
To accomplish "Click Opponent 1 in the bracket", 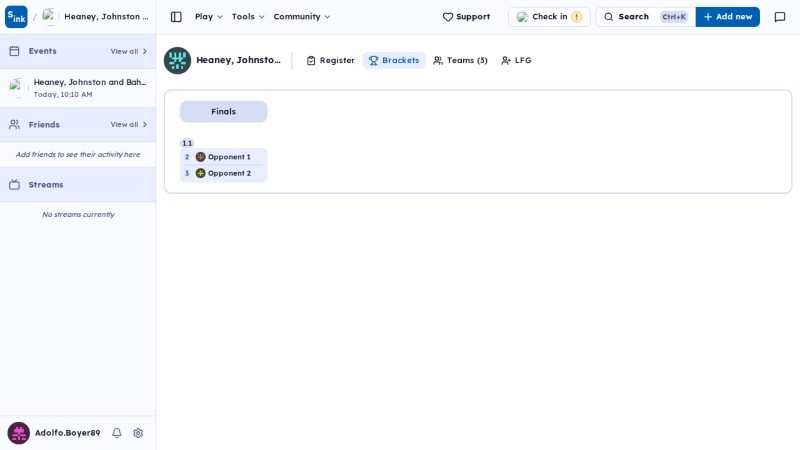I will pyautogui.click(x=223, y=157).
